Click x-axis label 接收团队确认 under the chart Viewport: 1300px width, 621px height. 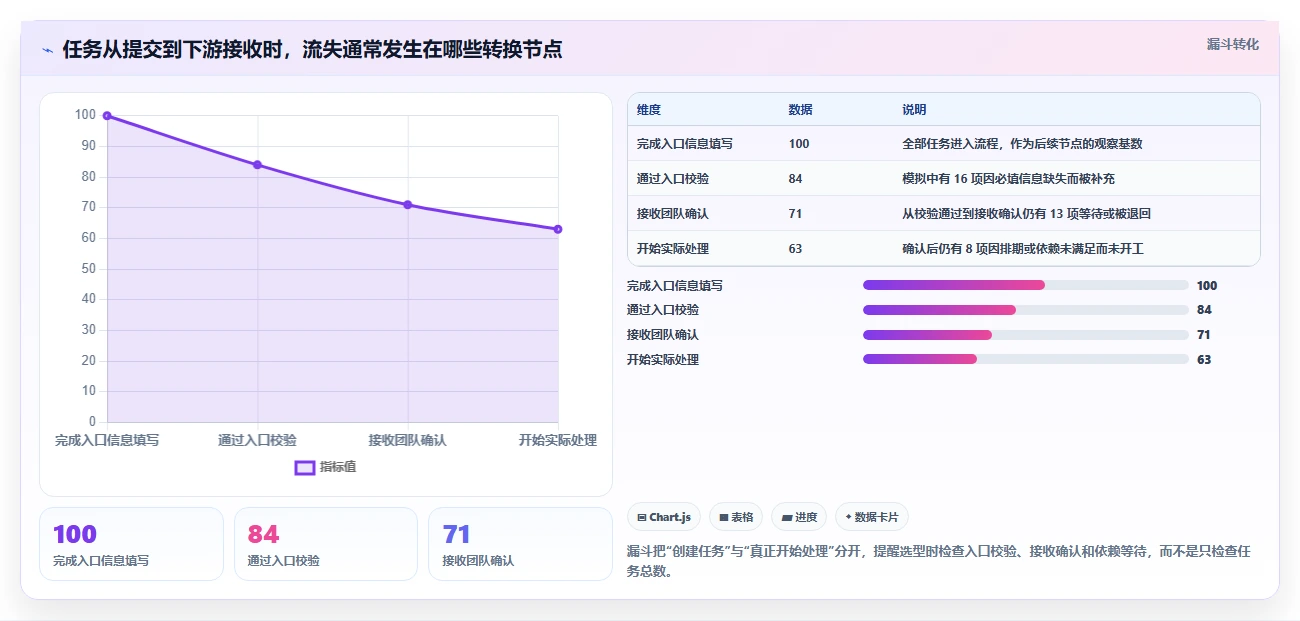coord(408,440)
